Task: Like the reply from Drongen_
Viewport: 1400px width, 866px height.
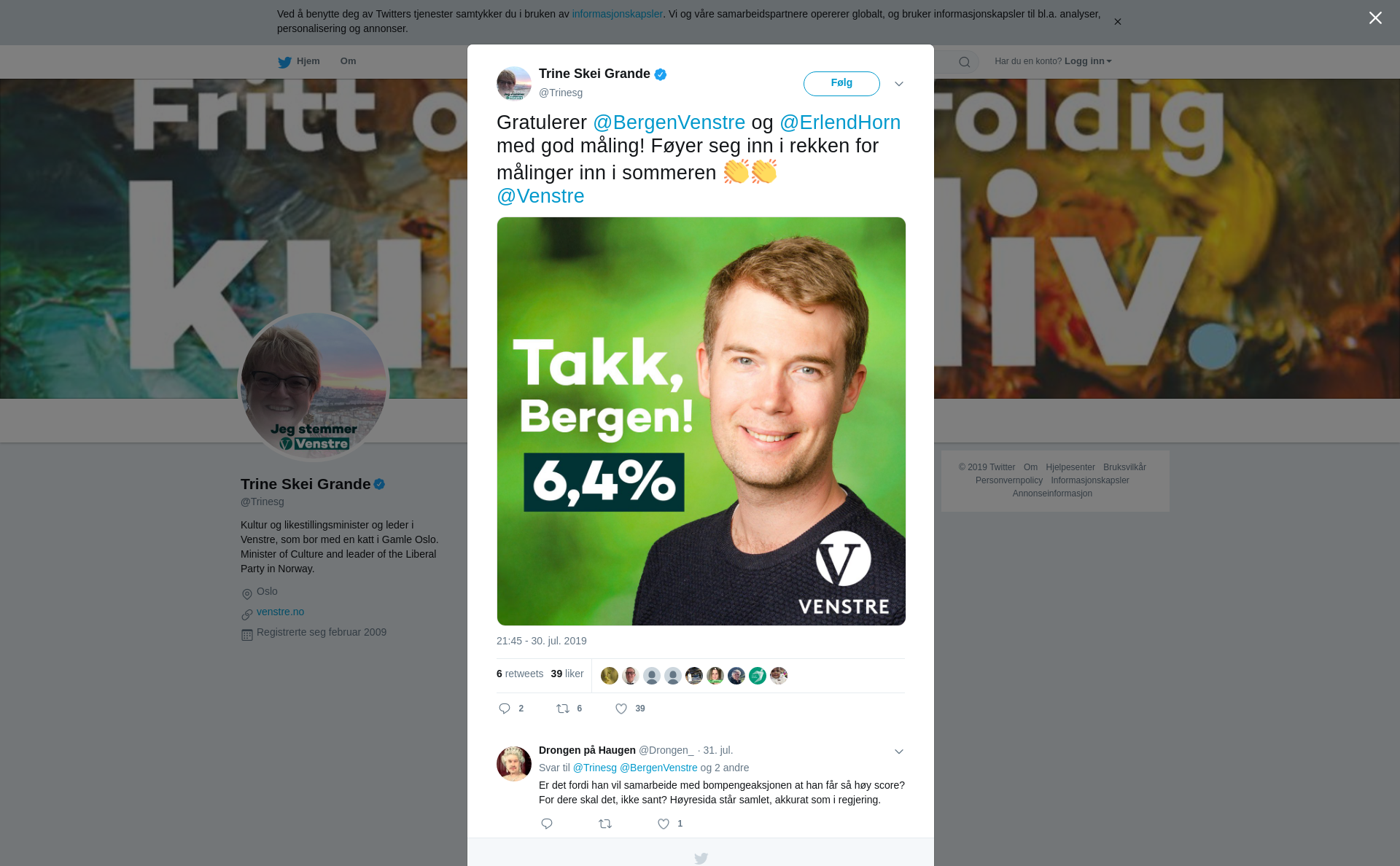Action: pyautogui.click(x=664, y=824)
